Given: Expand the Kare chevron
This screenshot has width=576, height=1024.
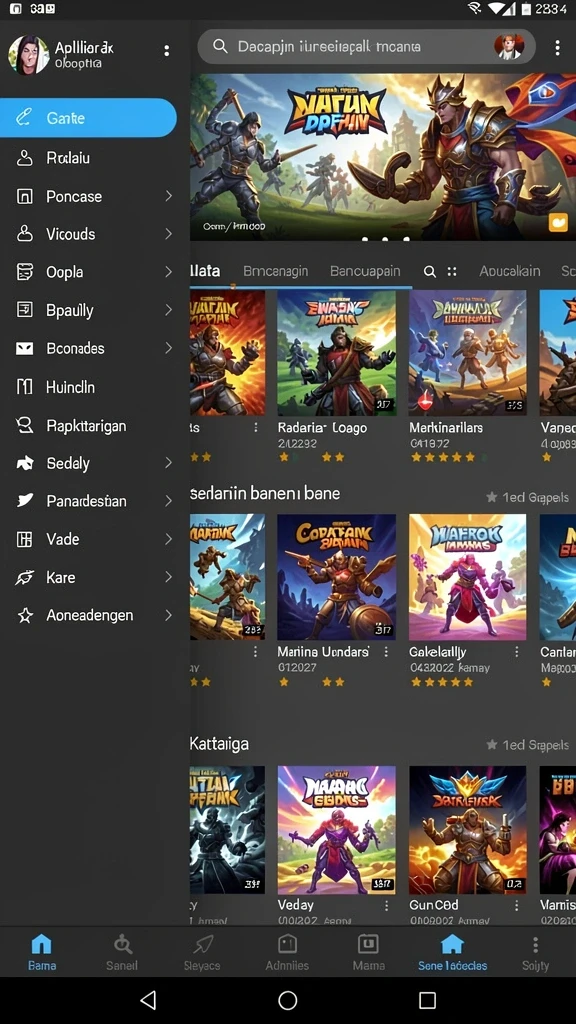Looking at the screenshot, I should tap(168, 577).
